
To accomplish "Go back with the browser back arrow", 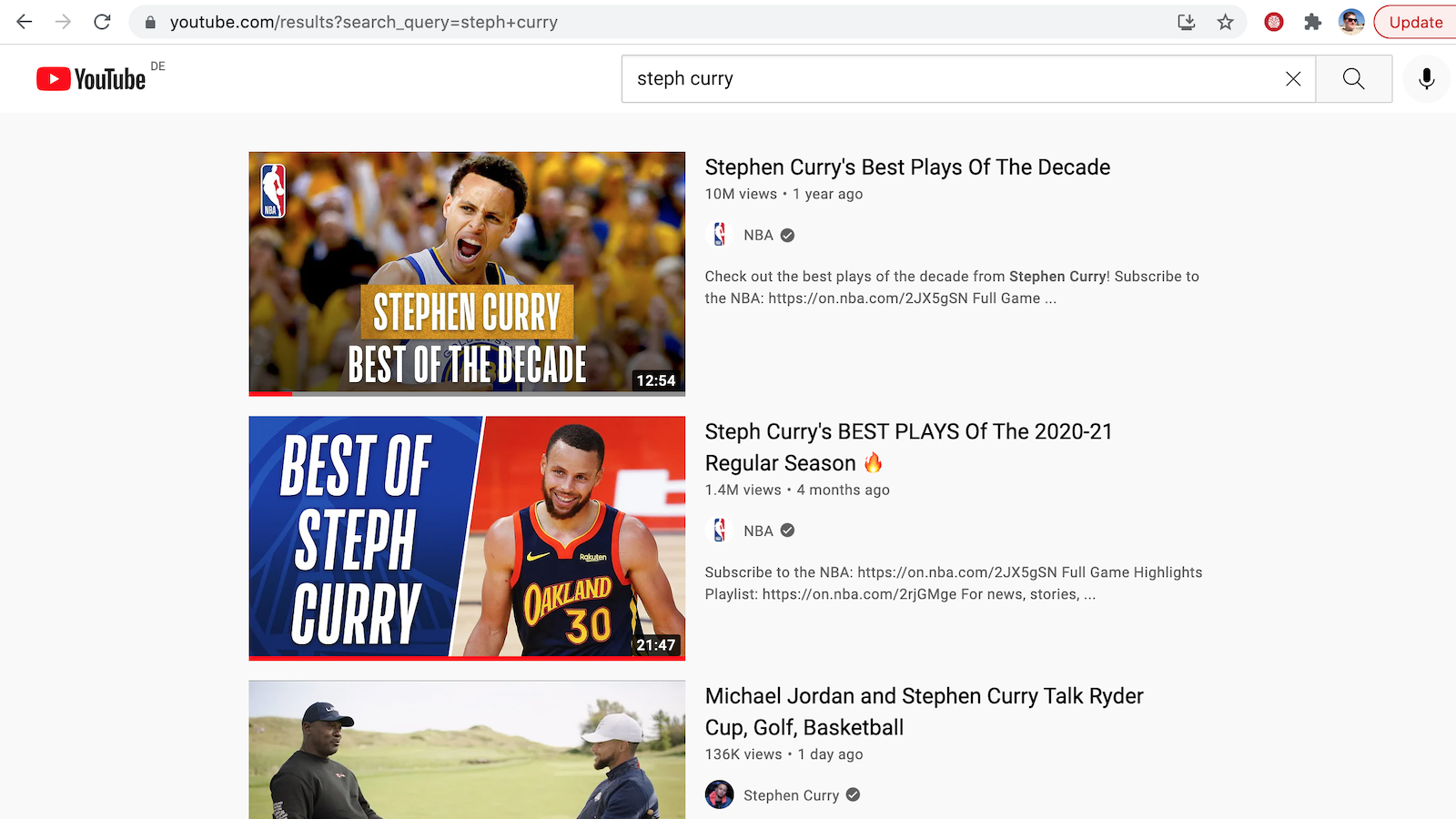I will (25, 22).
